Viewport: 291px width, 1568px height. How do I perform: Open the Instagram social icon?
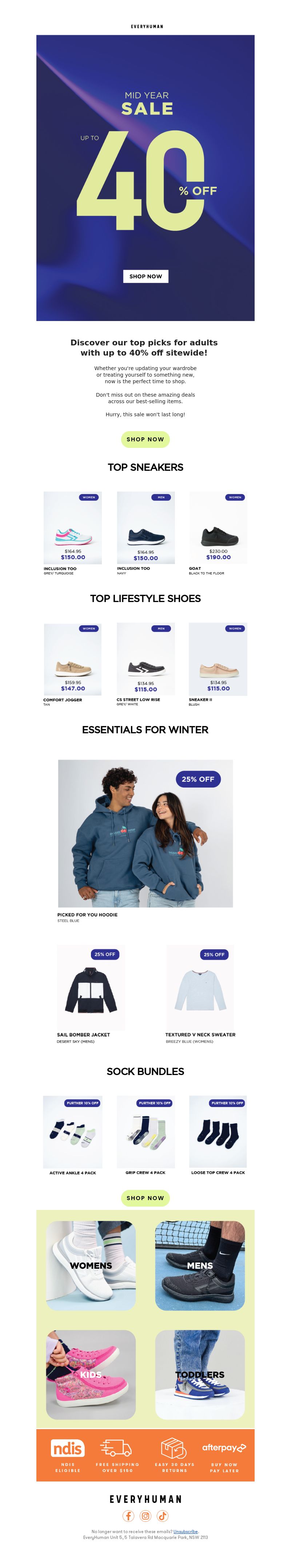click(145, 1516)
